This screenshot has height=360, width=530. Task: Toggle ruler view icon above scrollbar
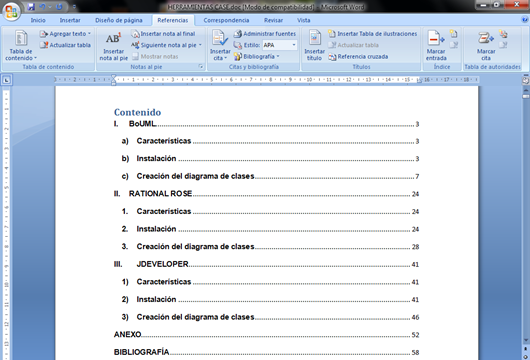click(x=525, y=80)
